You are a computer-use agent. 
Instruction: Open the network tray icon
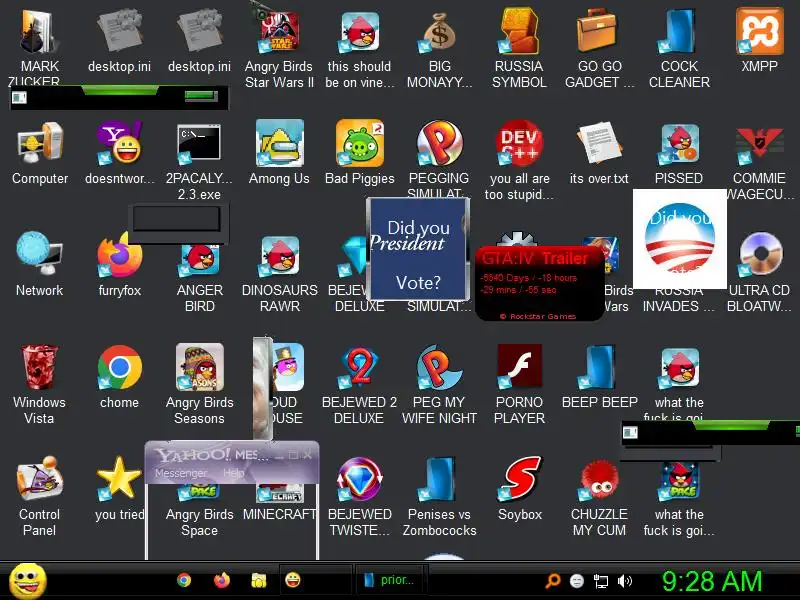[601, 581]
